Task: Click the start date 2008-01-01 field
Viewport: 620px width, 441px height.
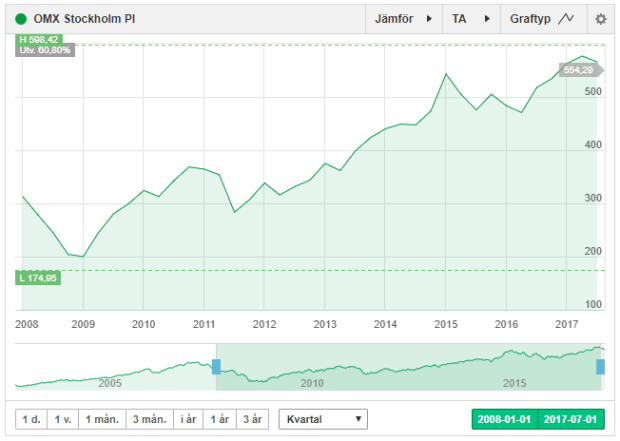Action: pyautogui.click(x=504, y=419)
